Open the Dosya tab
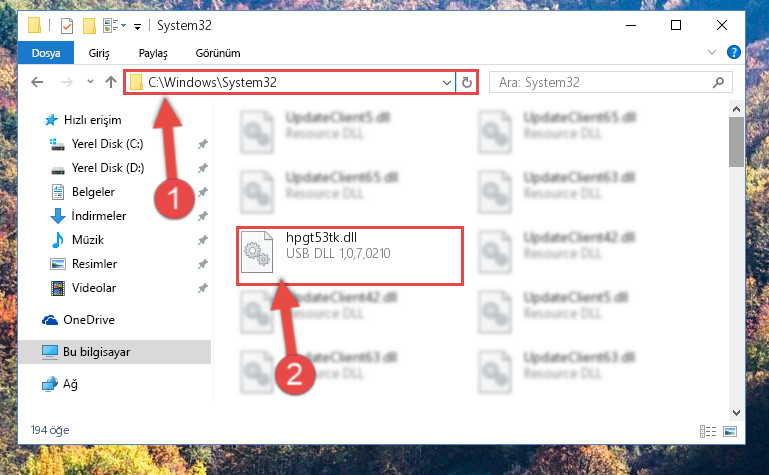The image size is (769, 475). click(46, 53)
